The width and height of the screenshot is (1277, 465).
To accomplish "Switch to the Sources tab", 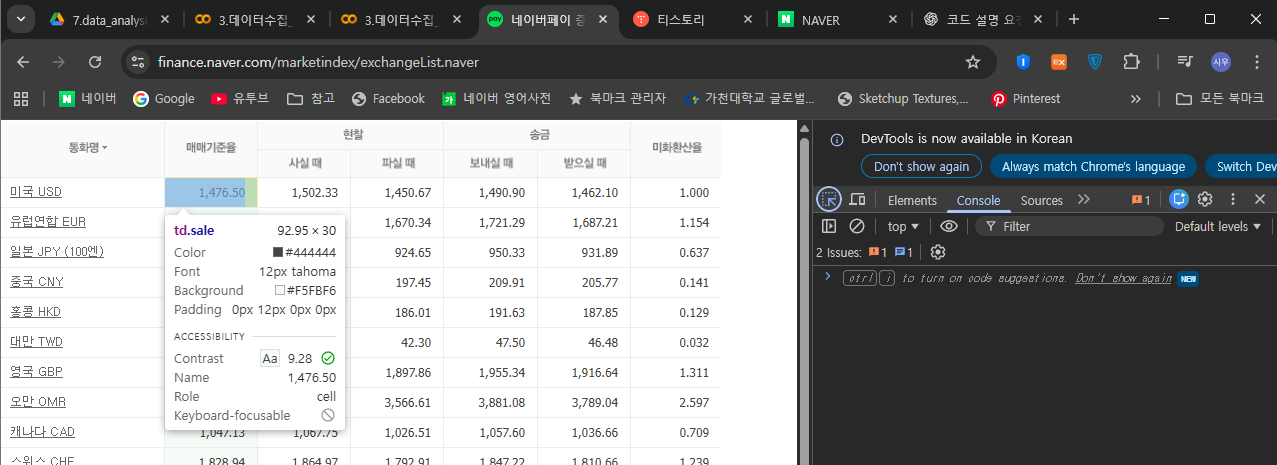I will pyautogui.click(x=1042, y=200).
